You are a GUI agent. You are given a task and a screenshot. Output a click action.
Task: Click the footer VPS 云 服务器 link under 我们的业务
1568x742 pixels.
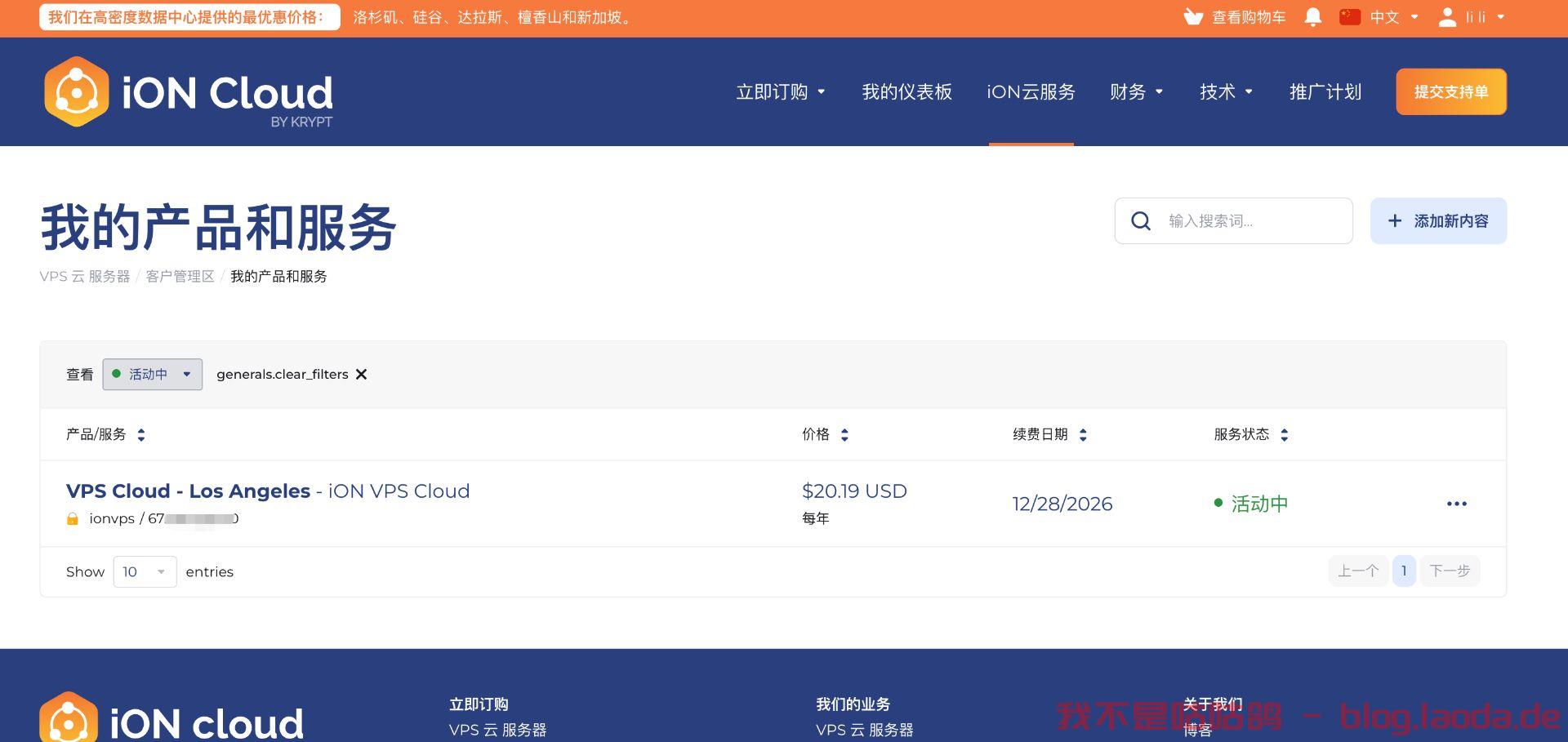[x=864, y=730]
